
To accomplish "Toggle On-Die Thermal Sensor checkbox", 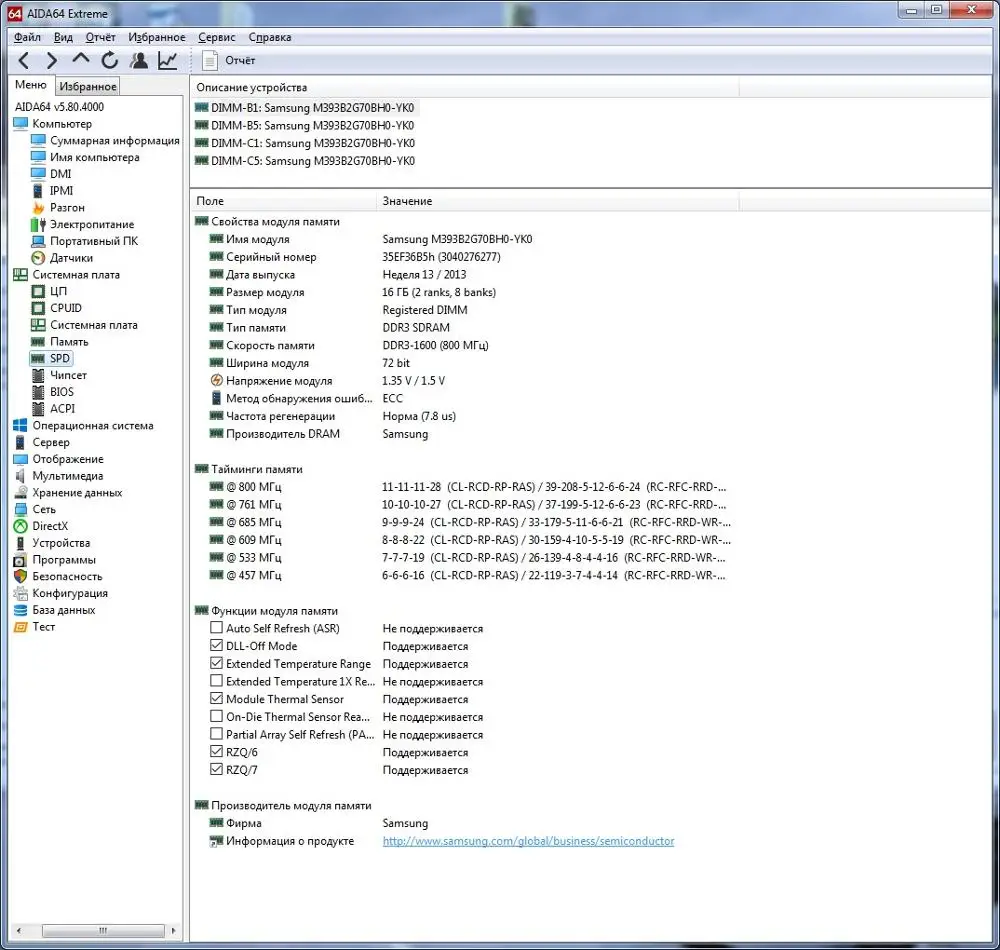I will [216, 716].
